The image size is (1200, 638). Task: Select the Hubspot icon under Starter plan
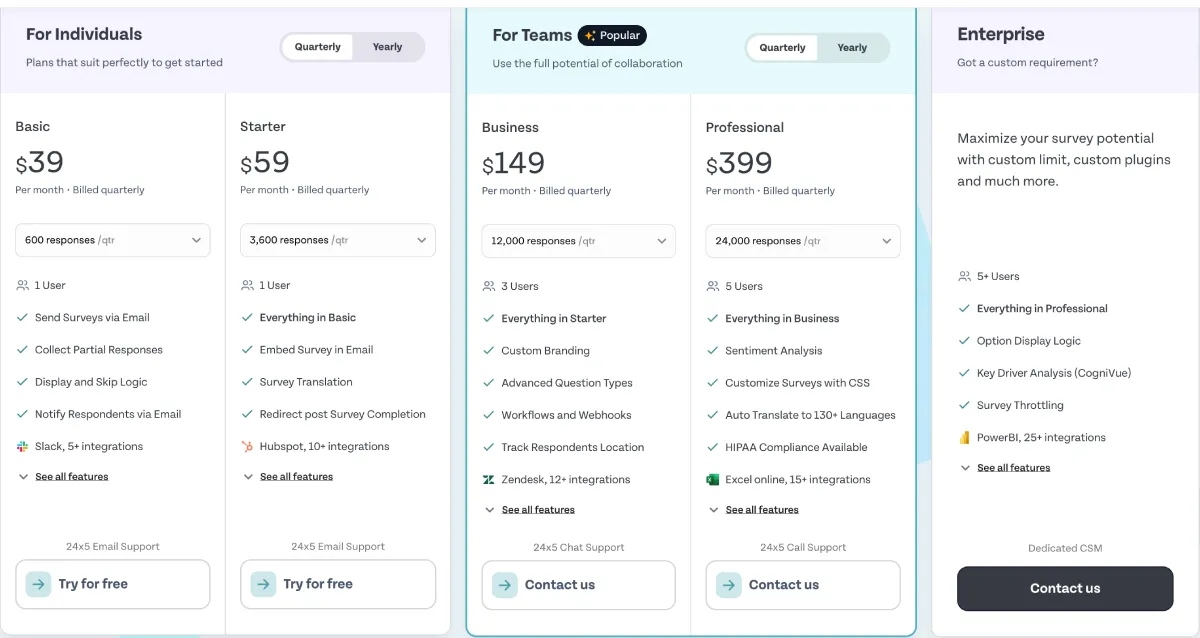248,446
